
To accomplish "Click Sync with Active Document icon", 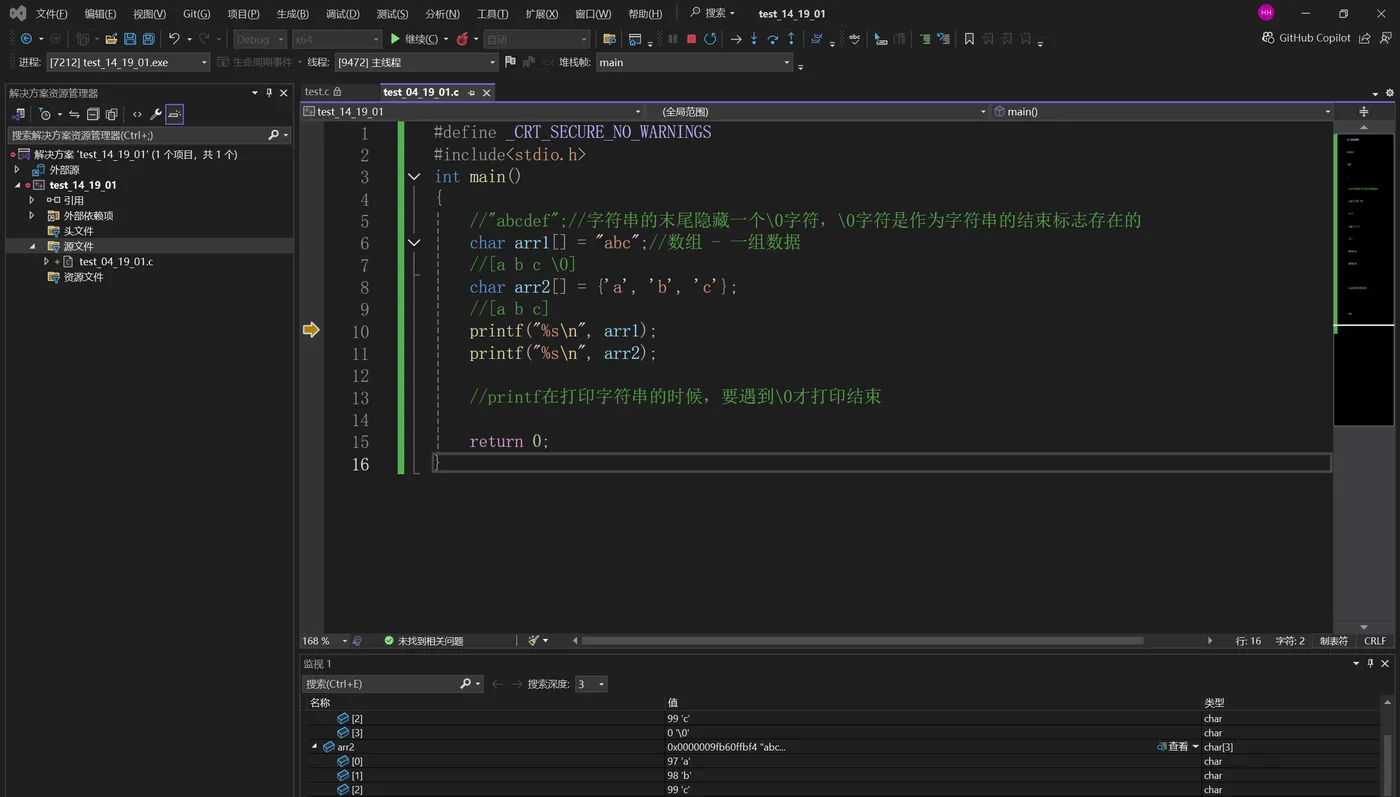I will [x=74, y=114].
